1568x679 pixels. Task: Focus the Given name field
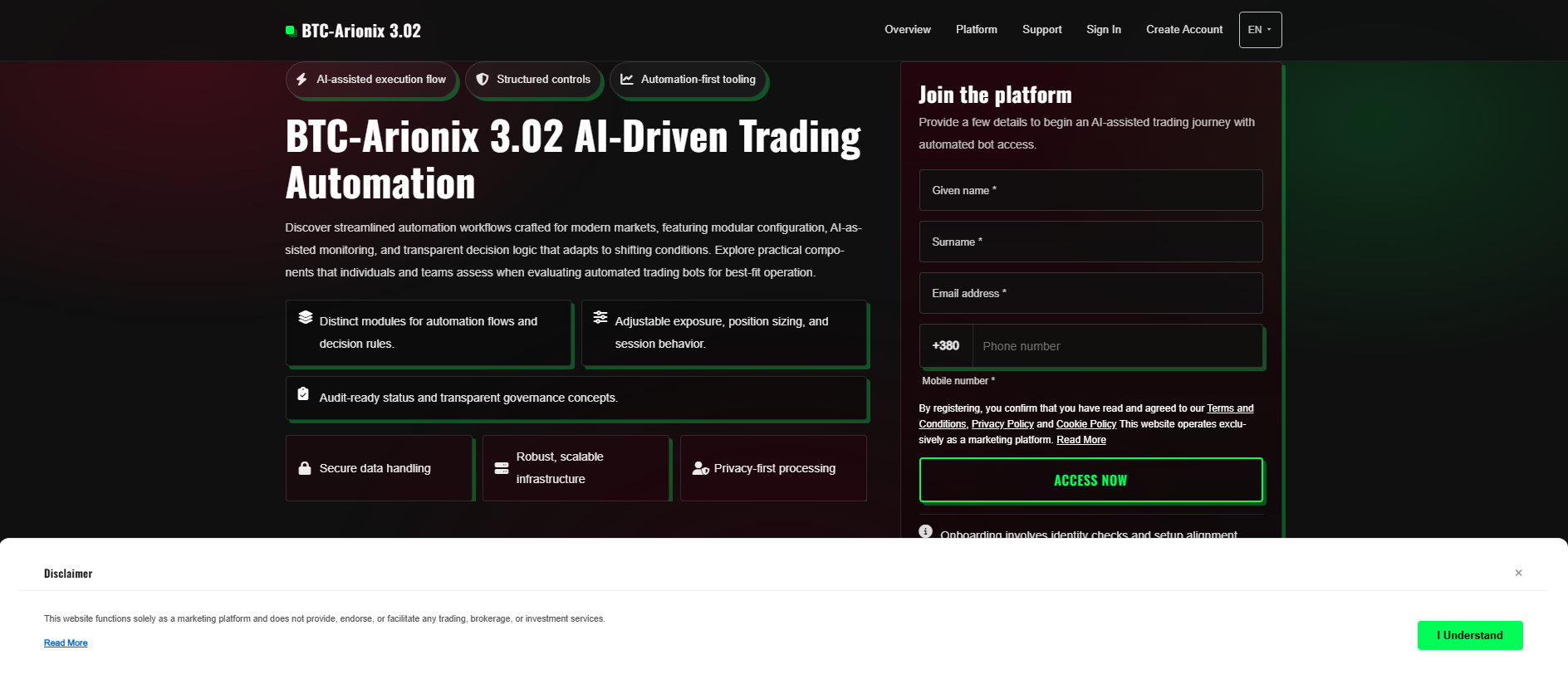click(1091, 190)
